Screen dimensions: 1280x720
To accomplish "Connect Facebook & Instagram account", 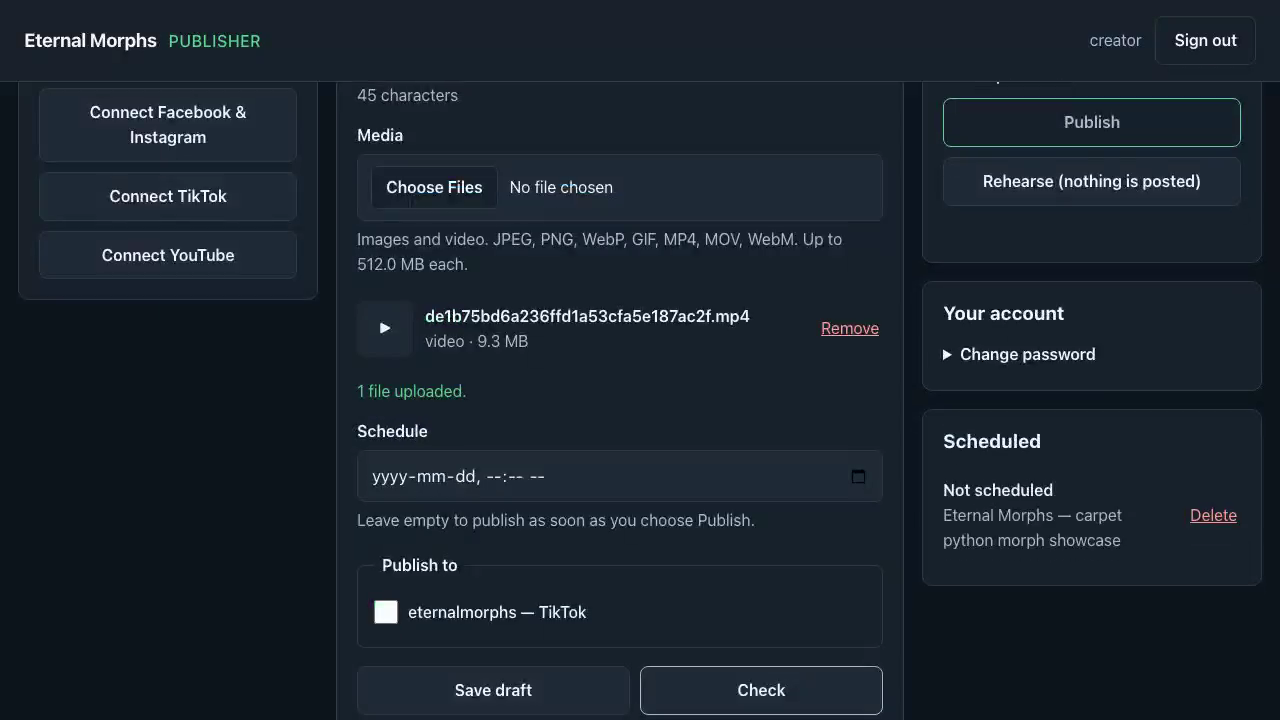I will tap(168, 125).
